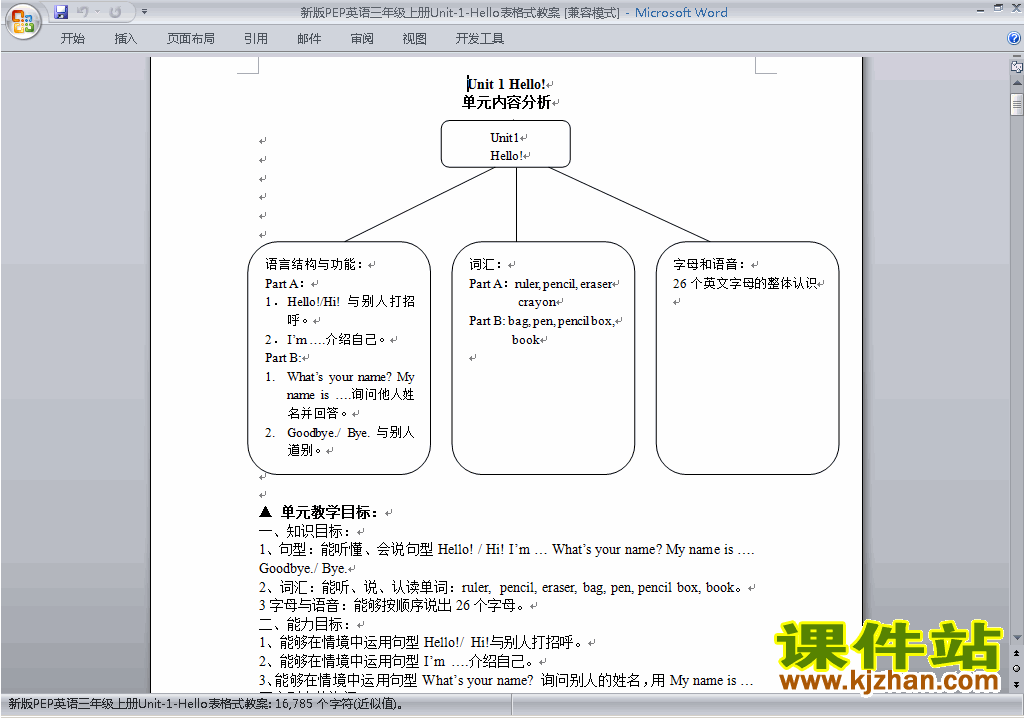Click the line starting "2、词汇：能听、说"
The image size is (1024, 718).
pyautogui.click(x=501, y=587)
